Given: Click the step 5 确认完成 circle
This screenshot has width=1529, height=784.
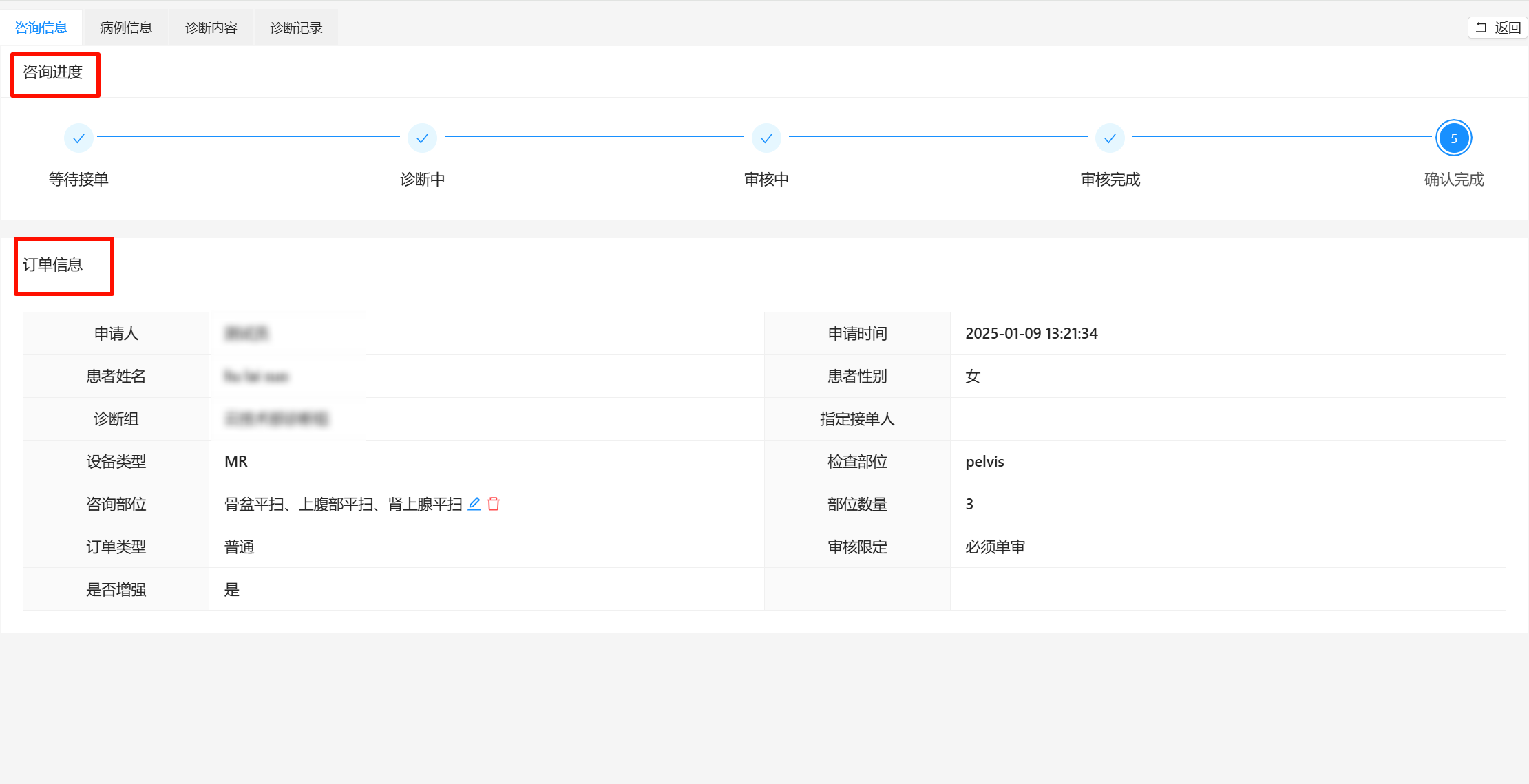Looking at the screenshot, I should point(1453,138).
